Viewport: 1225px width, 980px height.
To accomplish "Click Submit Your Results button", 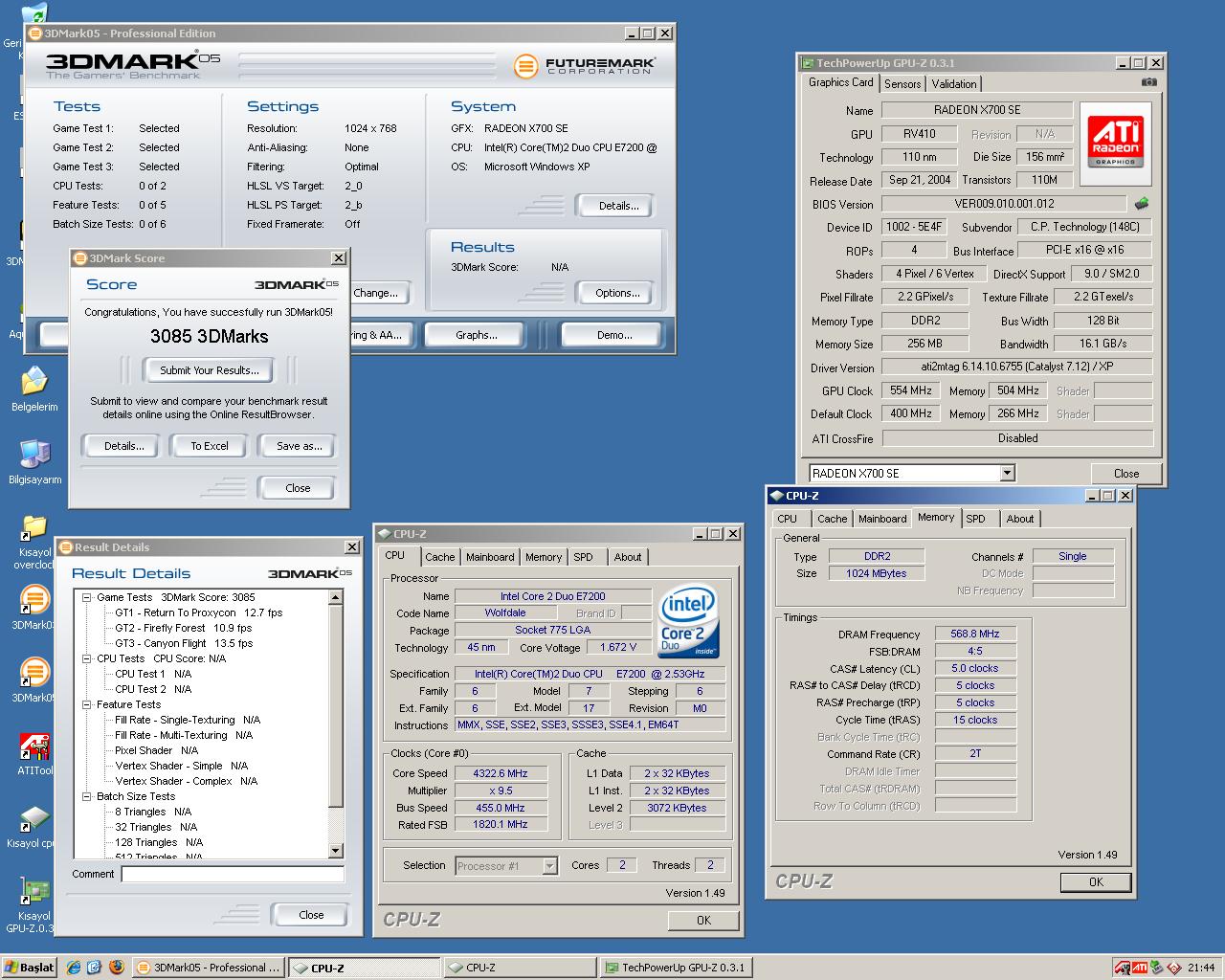I will click(x=209, y=370).
